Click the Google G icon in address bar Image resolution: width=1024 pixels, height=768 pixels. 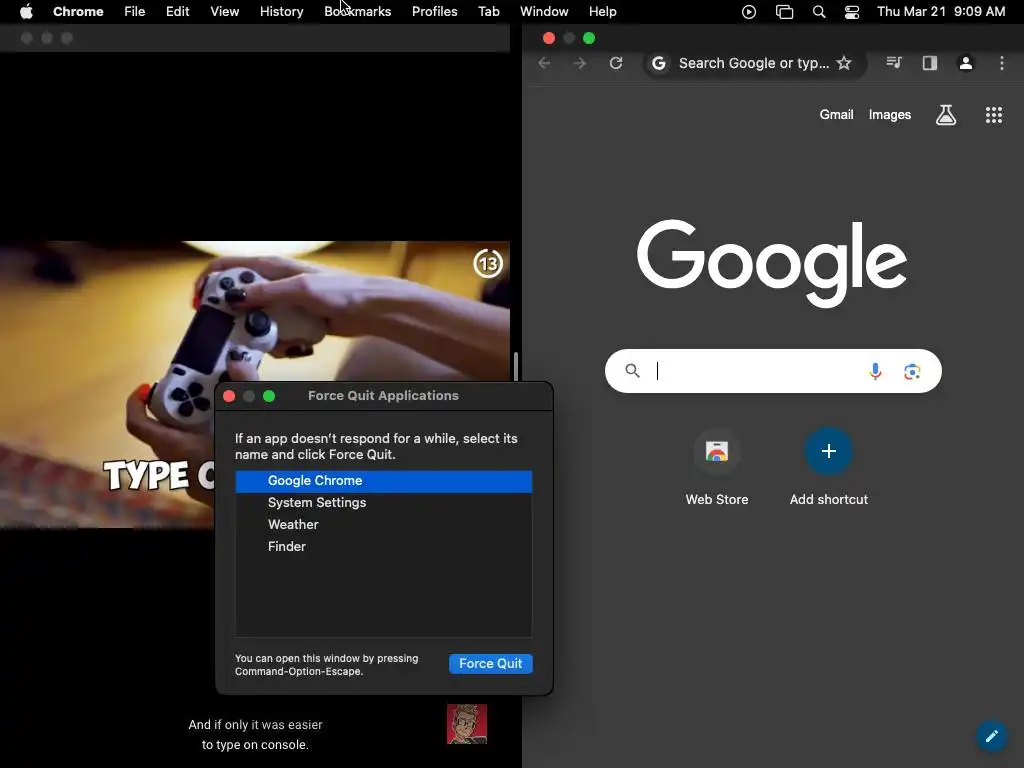[659, 63]
